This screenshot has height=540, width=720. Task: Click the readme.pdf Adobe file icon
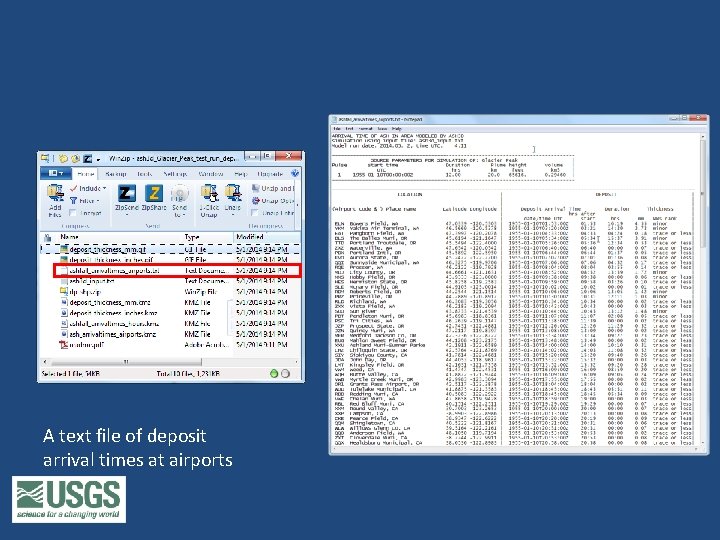pyautogui.click(x=64, y=344)
